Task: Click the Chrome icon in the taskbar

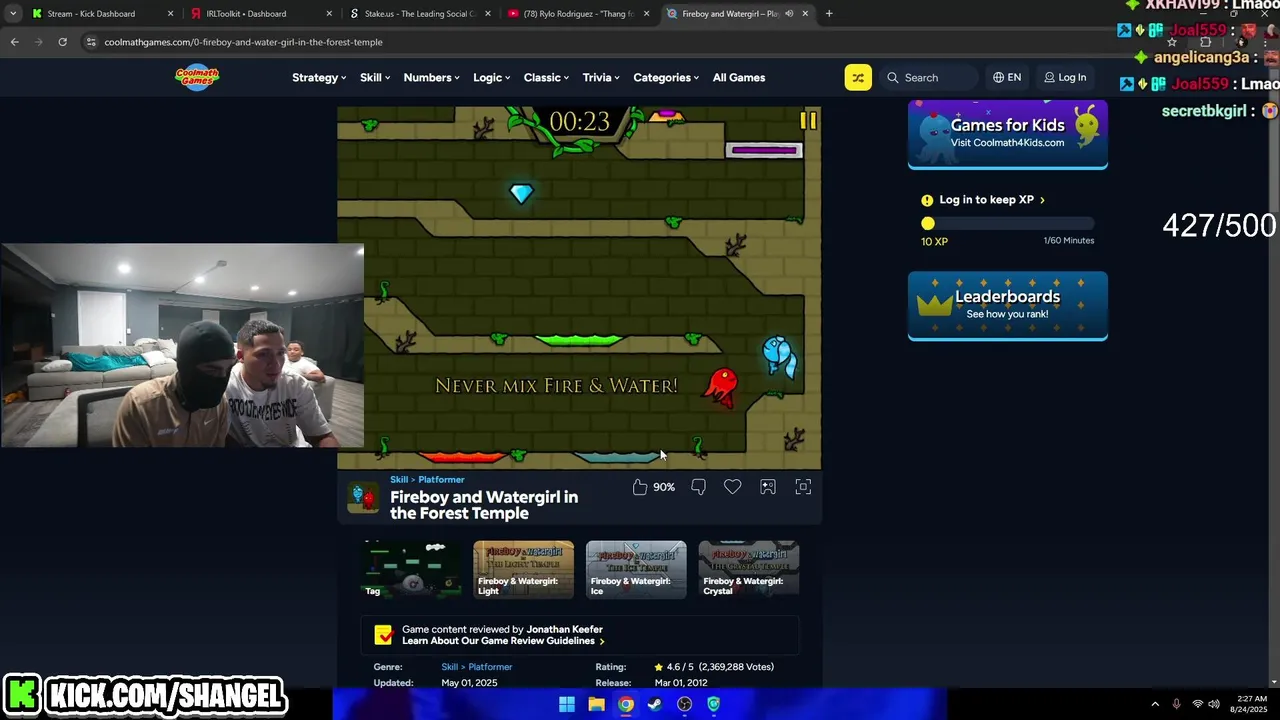Action: pos(625,704)
